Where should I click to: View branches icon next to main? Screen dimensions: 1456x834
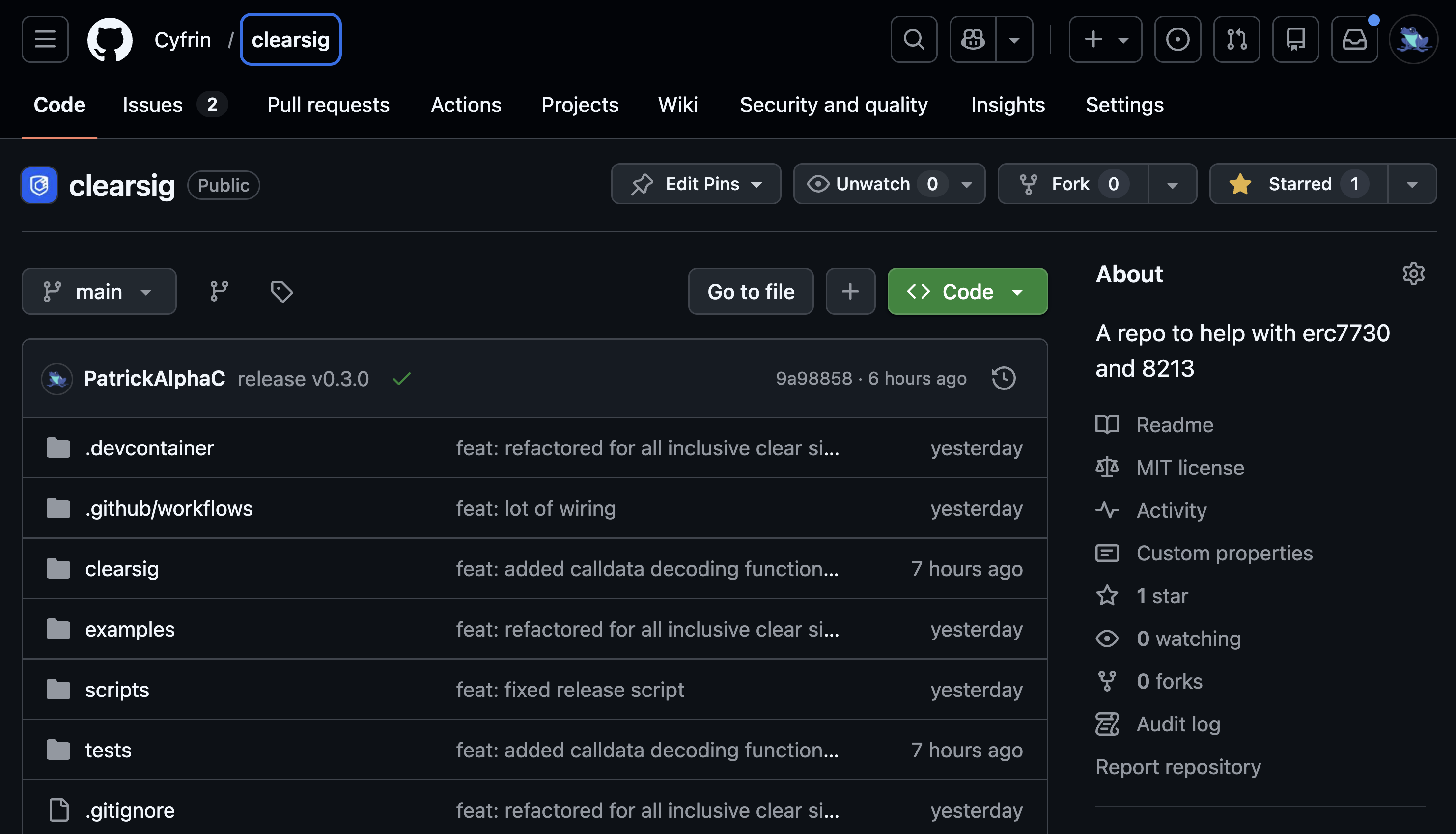219,292
